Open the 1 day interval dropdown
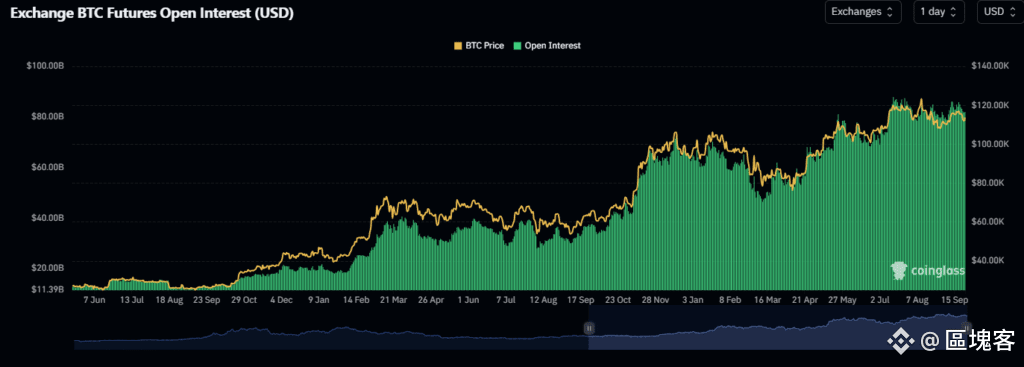Screen dimensions: 1024x367 click(x=939, y=12)
